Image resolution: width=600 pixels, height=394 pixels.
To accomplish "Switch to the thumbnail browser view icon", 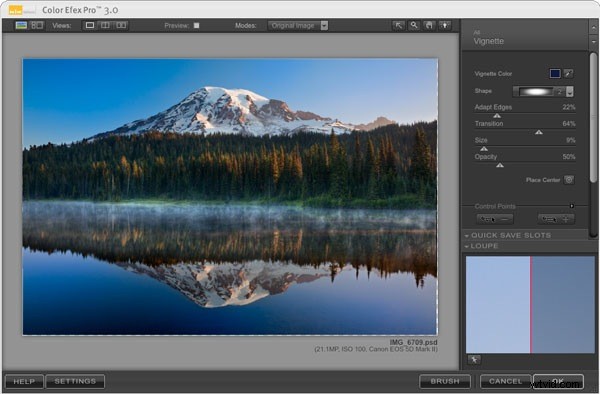I will [37, 25].
